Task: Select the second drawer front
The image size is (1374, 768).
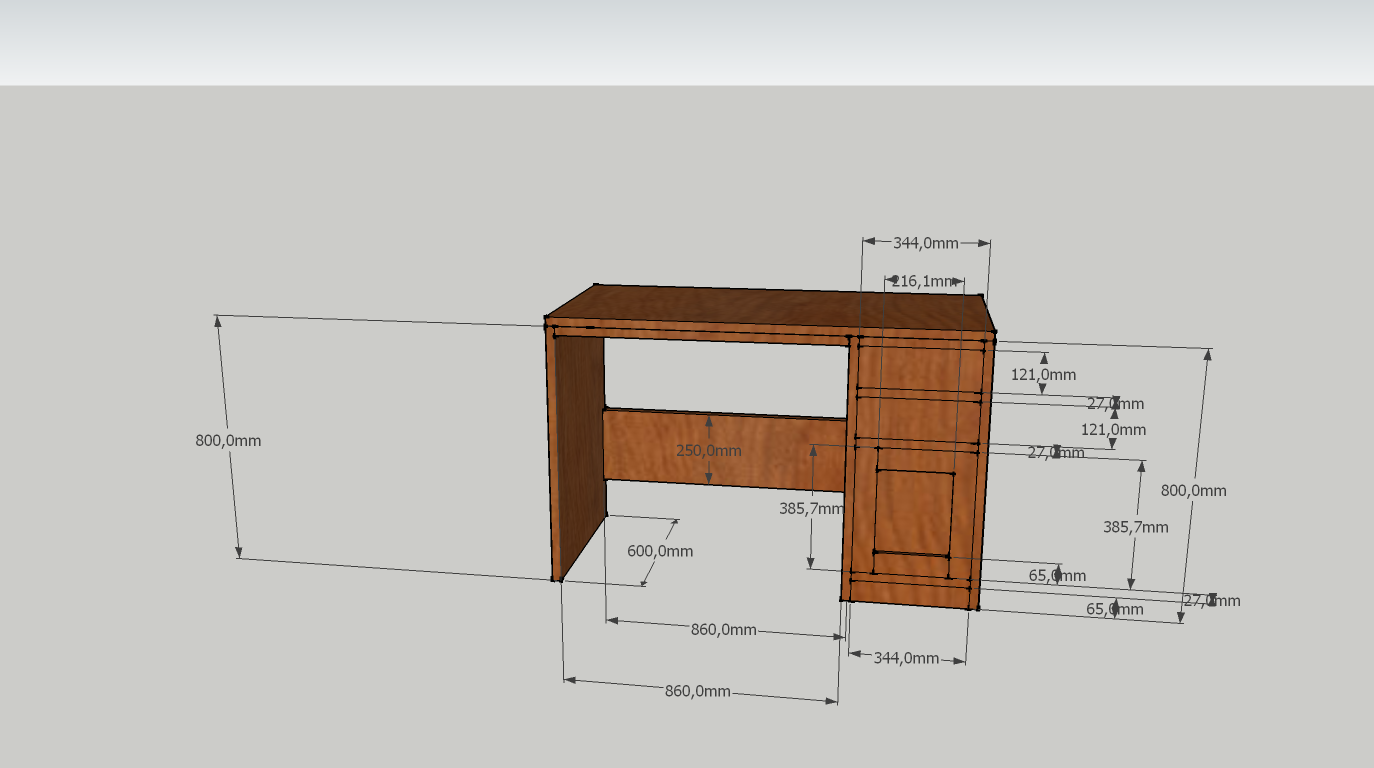Action: point(917,419)
